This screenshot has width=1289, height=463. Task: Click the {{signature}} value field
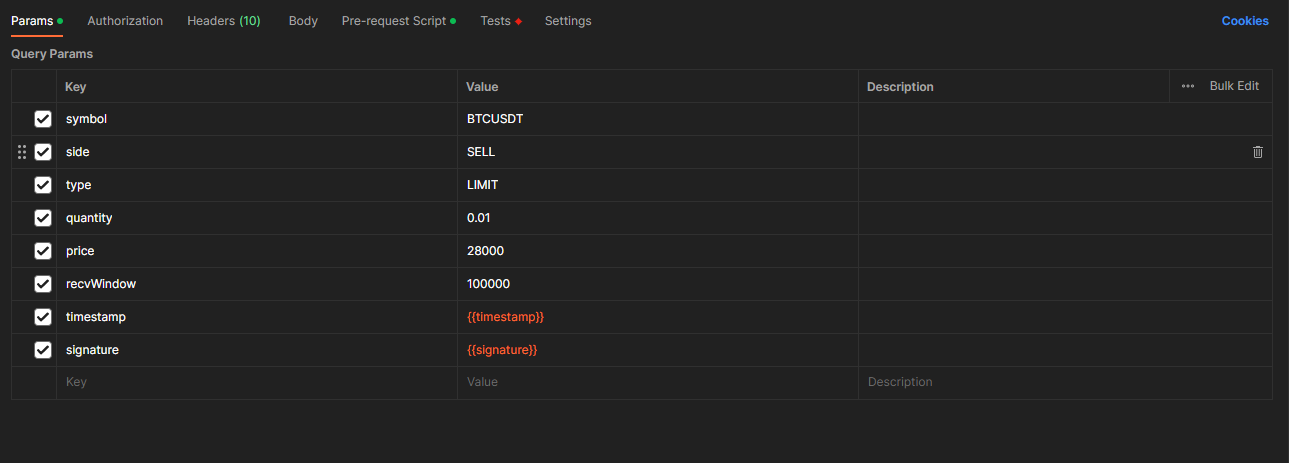point(502,350)
